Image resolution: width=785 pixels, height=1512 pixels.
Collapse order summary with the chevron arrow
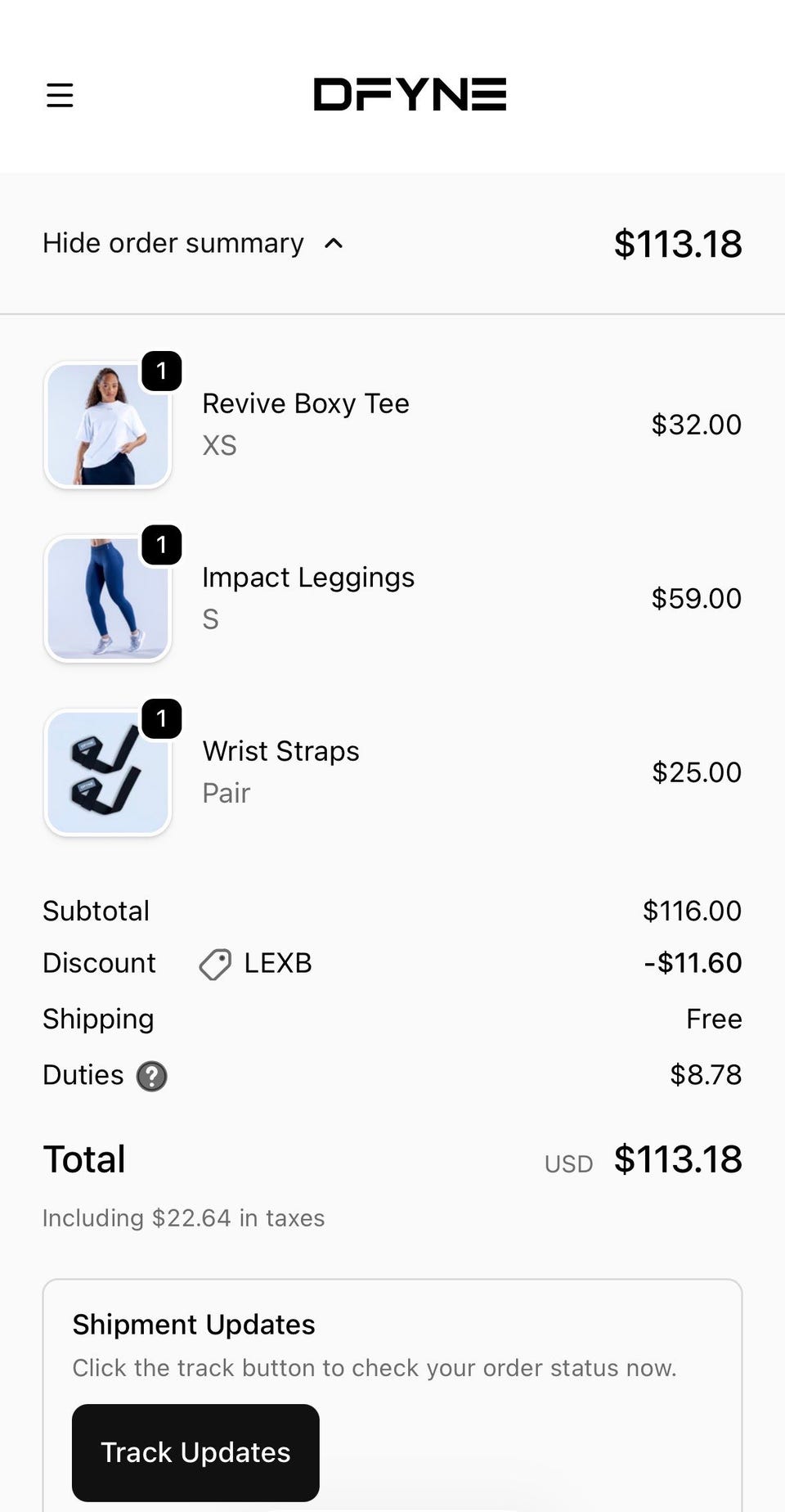[334, 244]
